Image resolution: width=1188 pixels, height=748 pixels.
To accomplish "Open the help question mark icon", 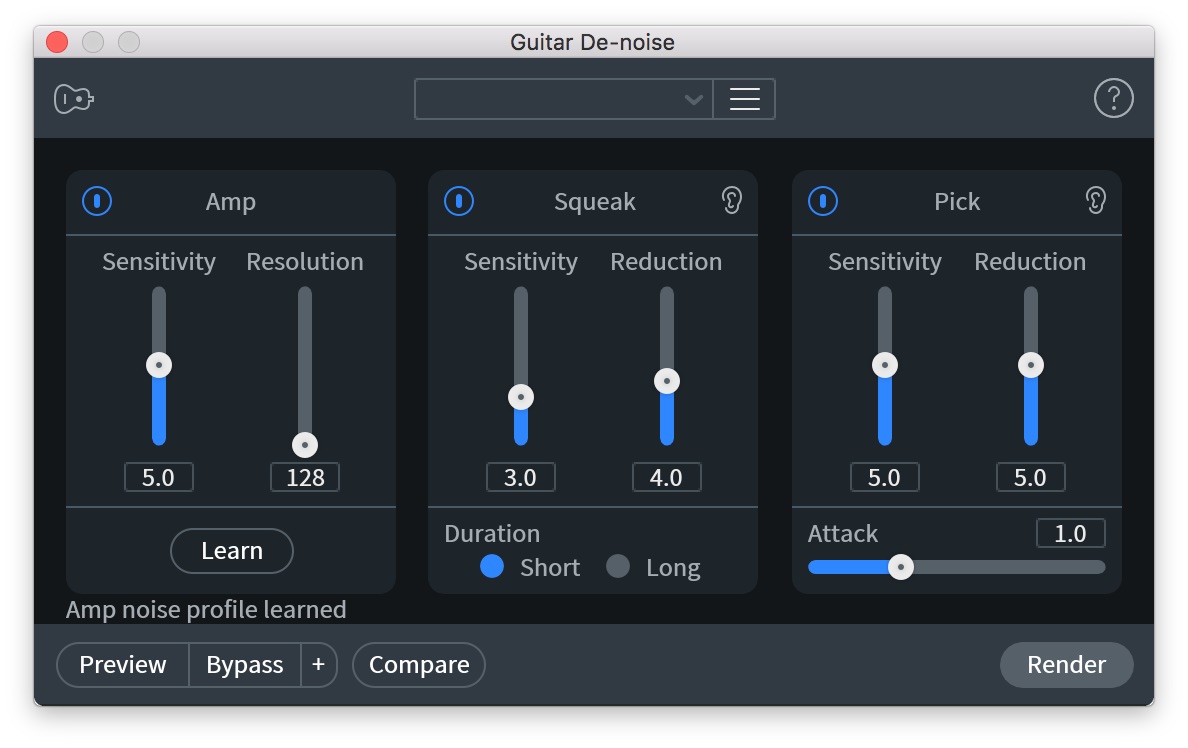I will (1113, 99).
